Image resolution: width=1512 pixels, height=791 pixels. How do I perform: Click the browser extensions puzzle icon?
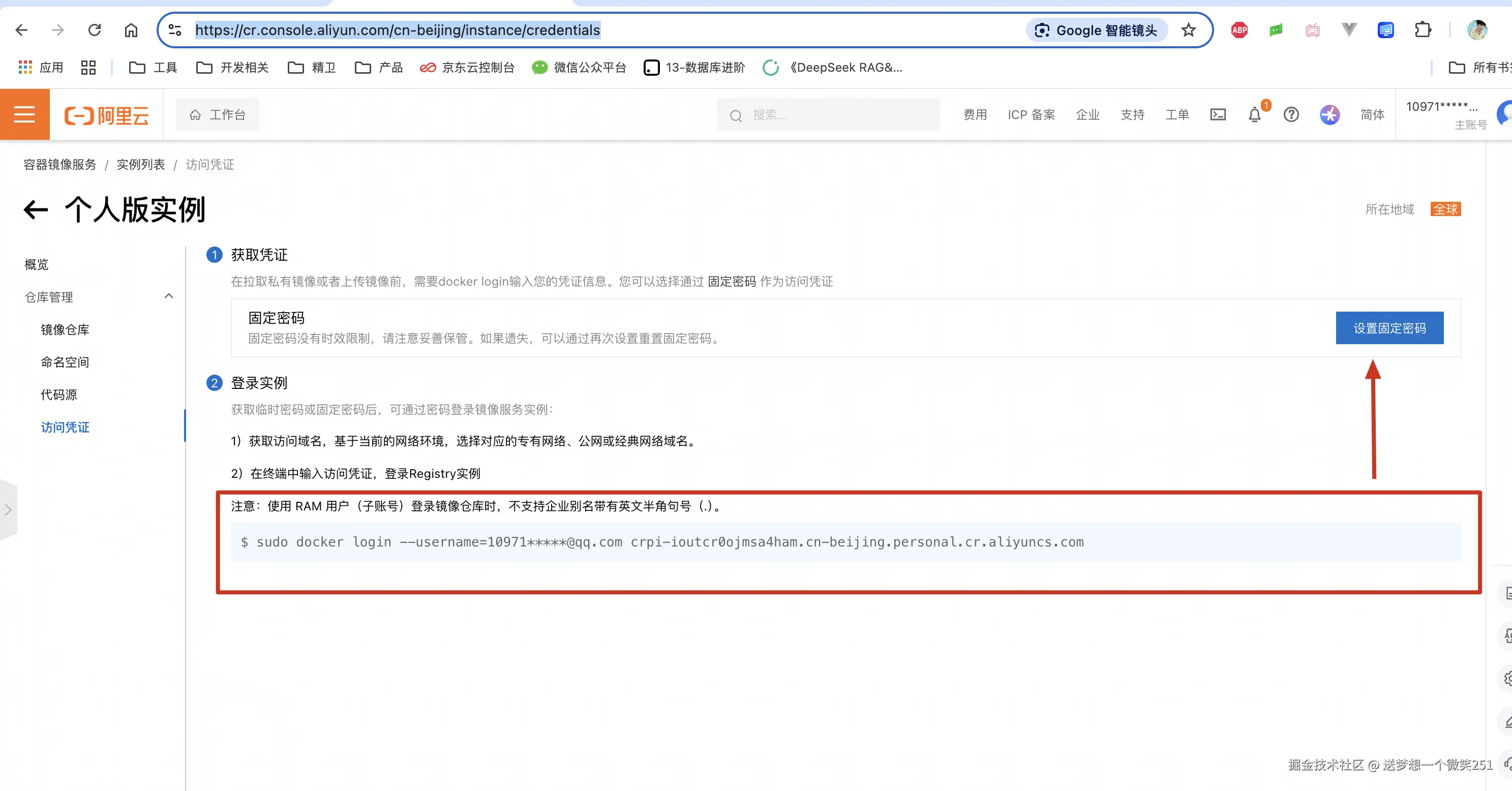tap(1422, 30)
